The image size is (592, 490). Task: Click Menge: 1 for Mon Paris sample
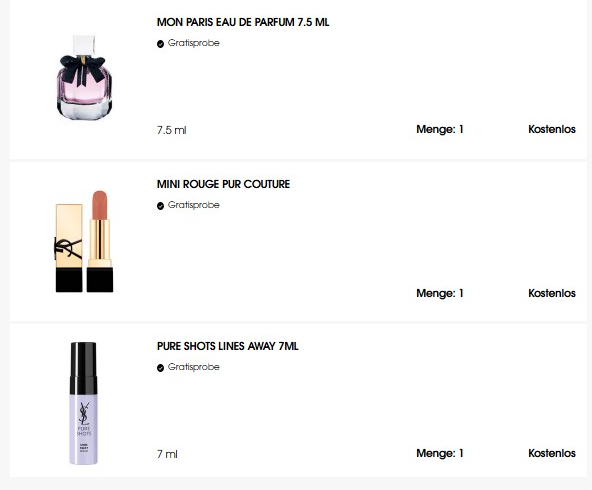pyautogui.click(x=440, y=129)
